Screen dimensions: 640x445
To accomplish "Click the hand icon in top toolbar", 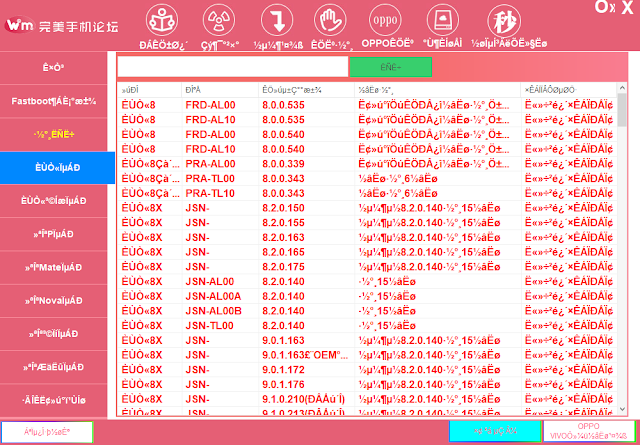I will 330,20.
